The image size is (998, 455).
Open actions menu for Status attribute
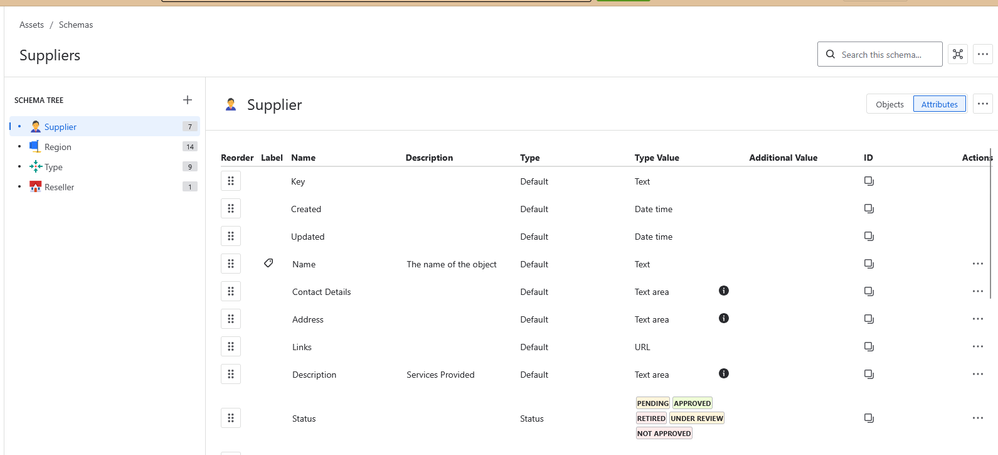pos(978,418)
